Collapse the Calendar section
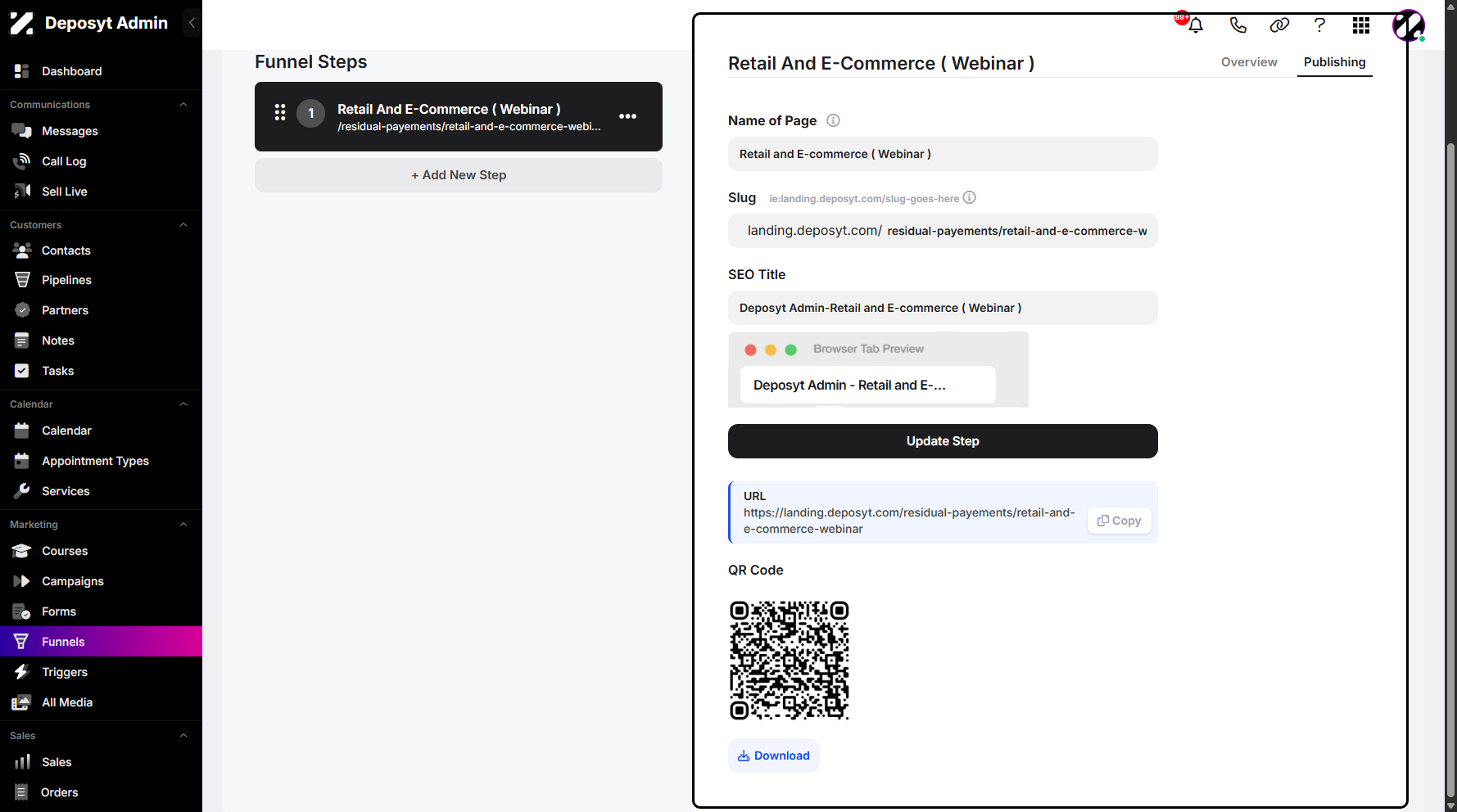This screenshot has width=1457, height=812. (x=183, y=404)
